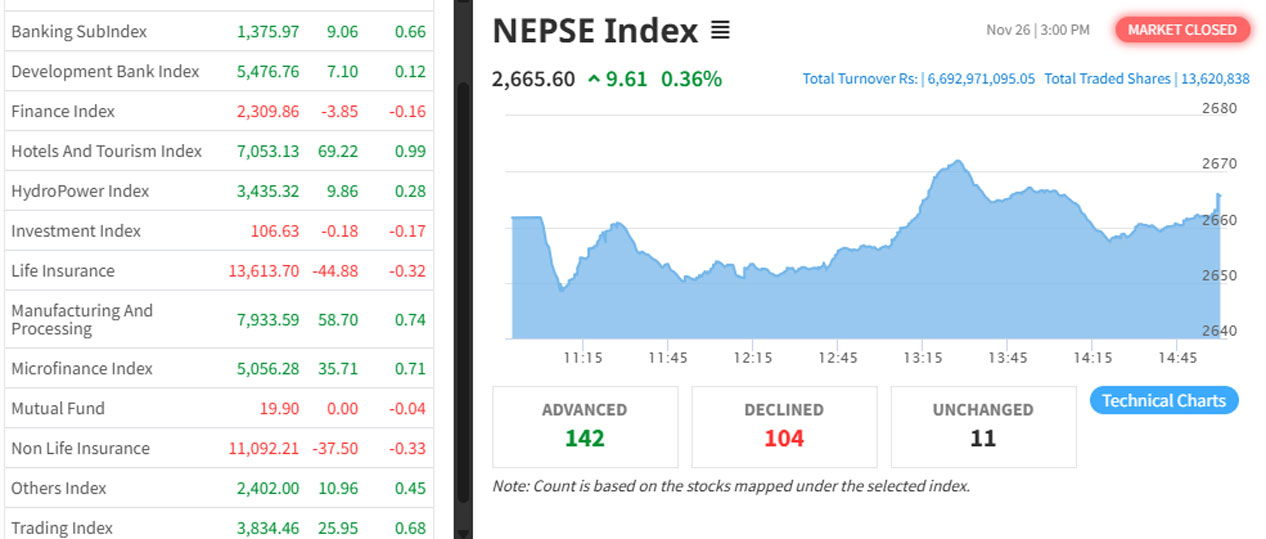
Task: Click the chart peak near 13:15
Action: pos(957,162)
